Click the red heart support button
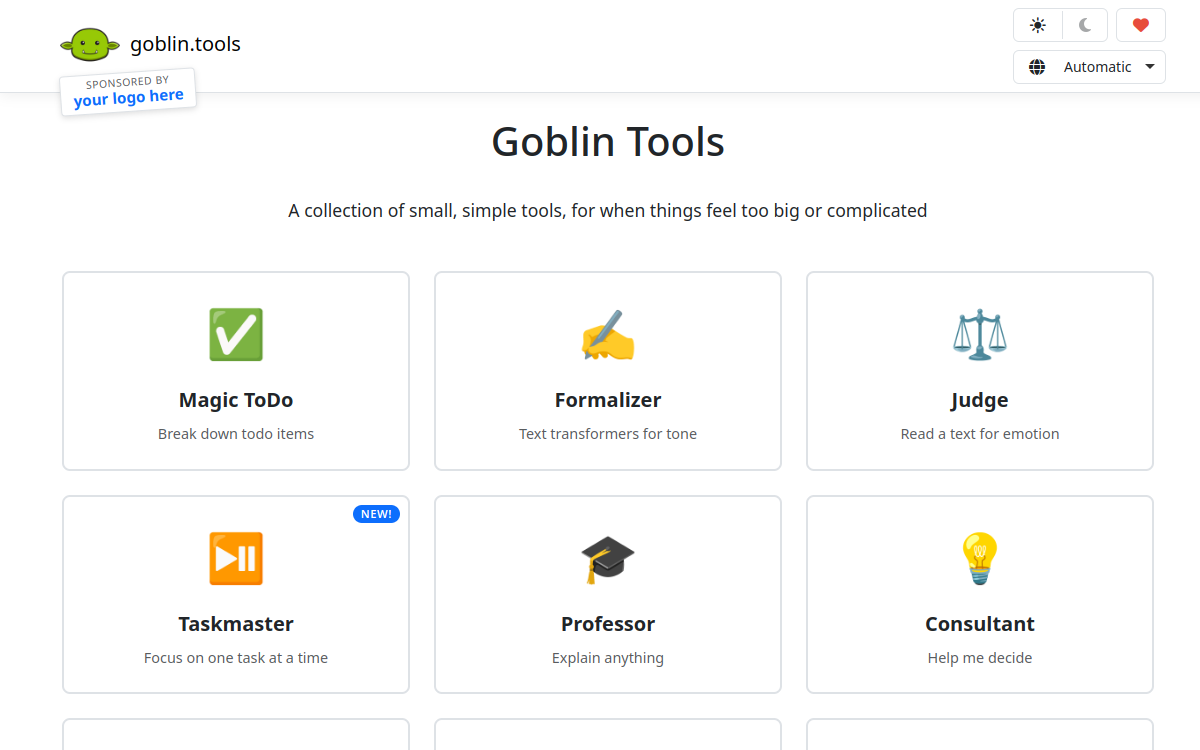This screenshot has height=750, width=1200. 1141,26
